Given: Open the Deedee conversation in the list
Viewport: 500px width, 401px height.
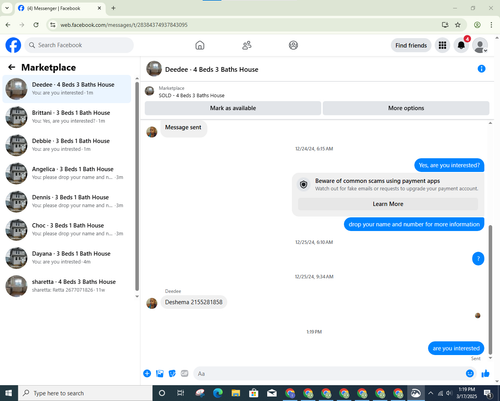Looking at the screenshot, I should 67,89.
